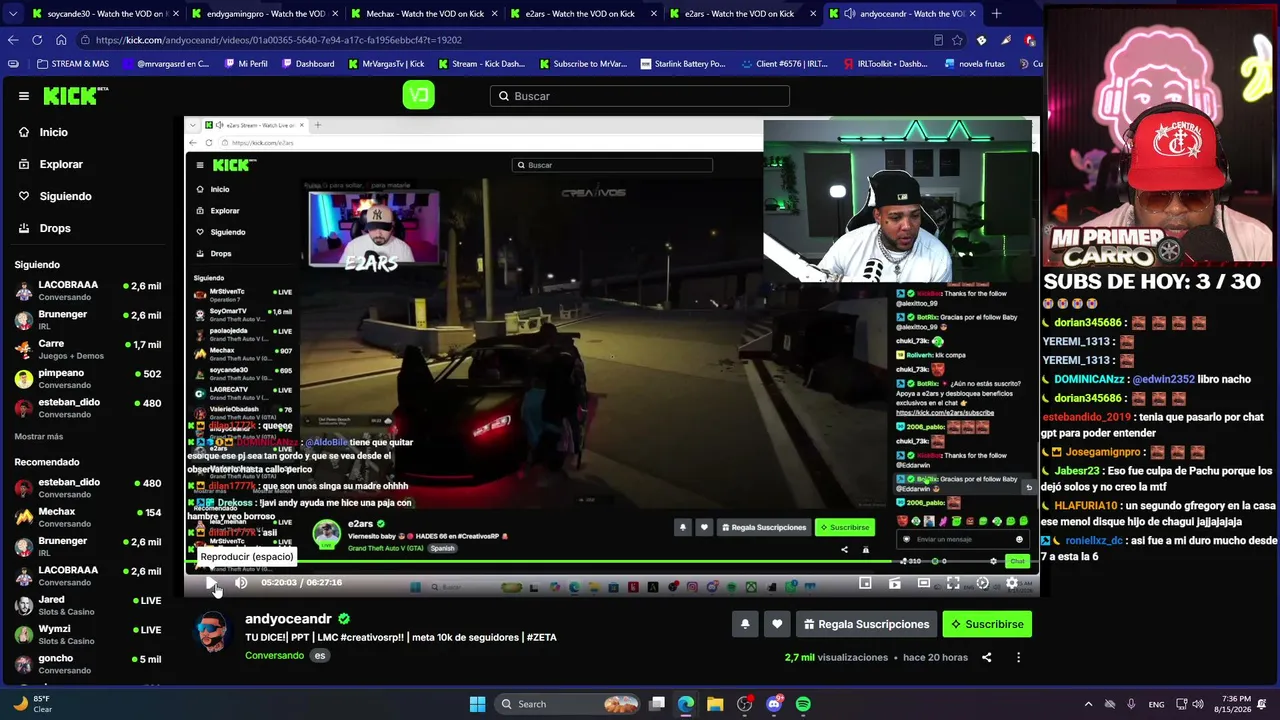The width and height of the screenshot is (1280, 720).
Task: Click the notification bell for andyoceandr
Action: 745,624
